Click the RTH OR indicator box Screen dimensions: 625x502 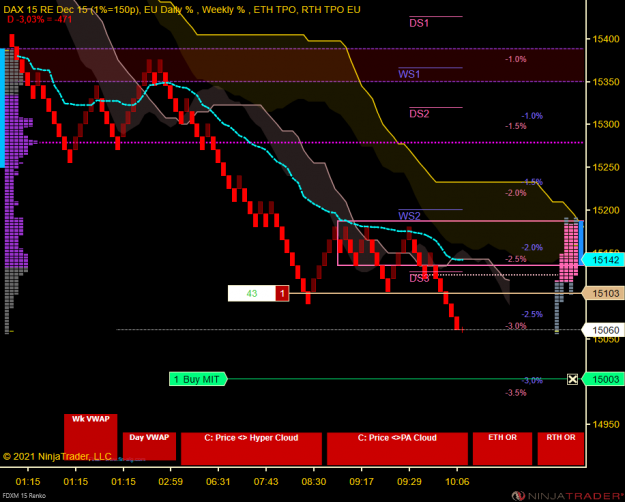click(x=560, y=448)
